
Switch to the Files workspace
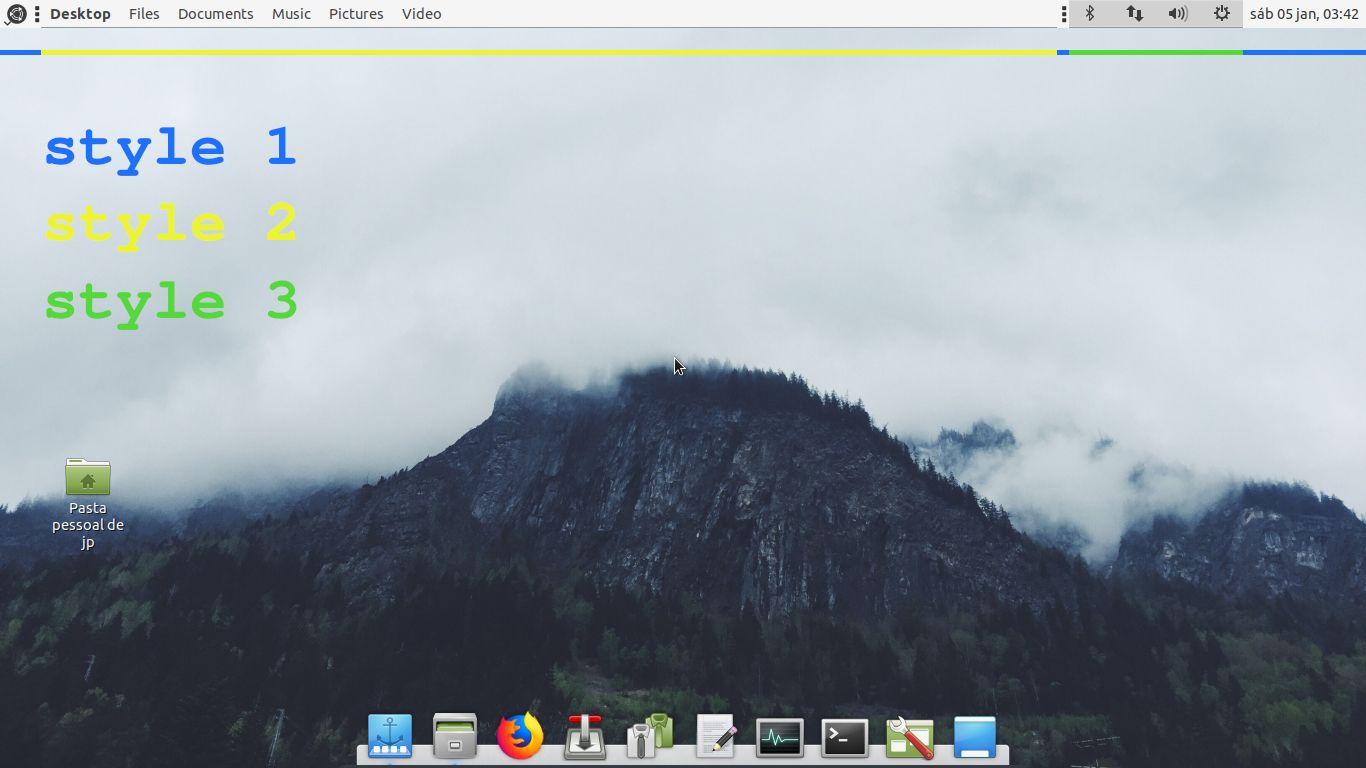pyautogui.click(x=144, y=14)
